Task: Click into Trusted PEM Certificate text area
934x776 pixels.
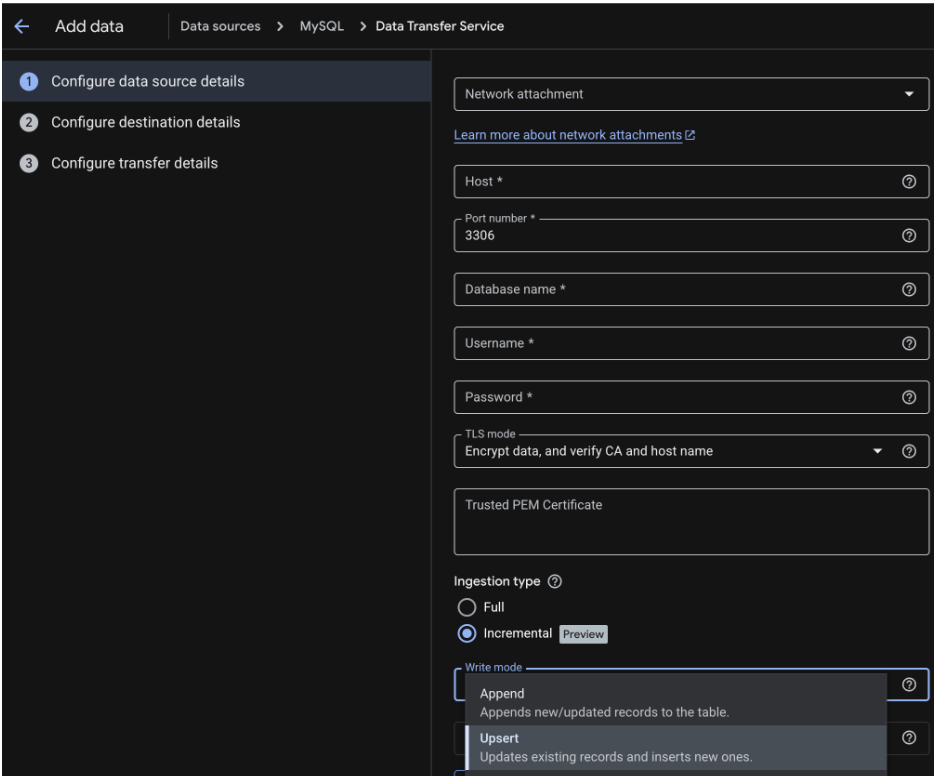Action: pos(691,522)
